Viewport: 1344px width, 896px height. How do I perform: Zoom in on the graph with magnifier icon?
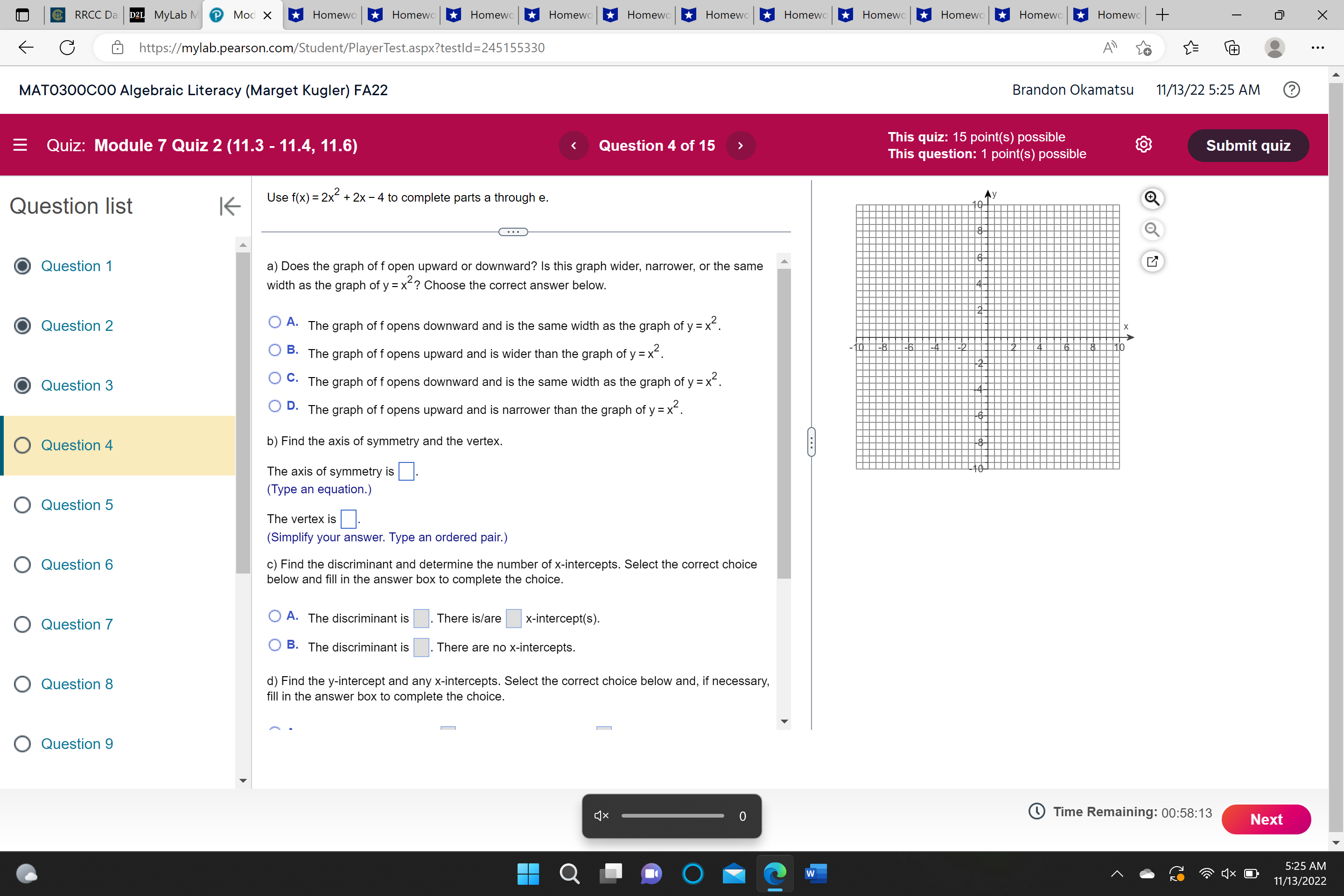(x=1153, y=198)
